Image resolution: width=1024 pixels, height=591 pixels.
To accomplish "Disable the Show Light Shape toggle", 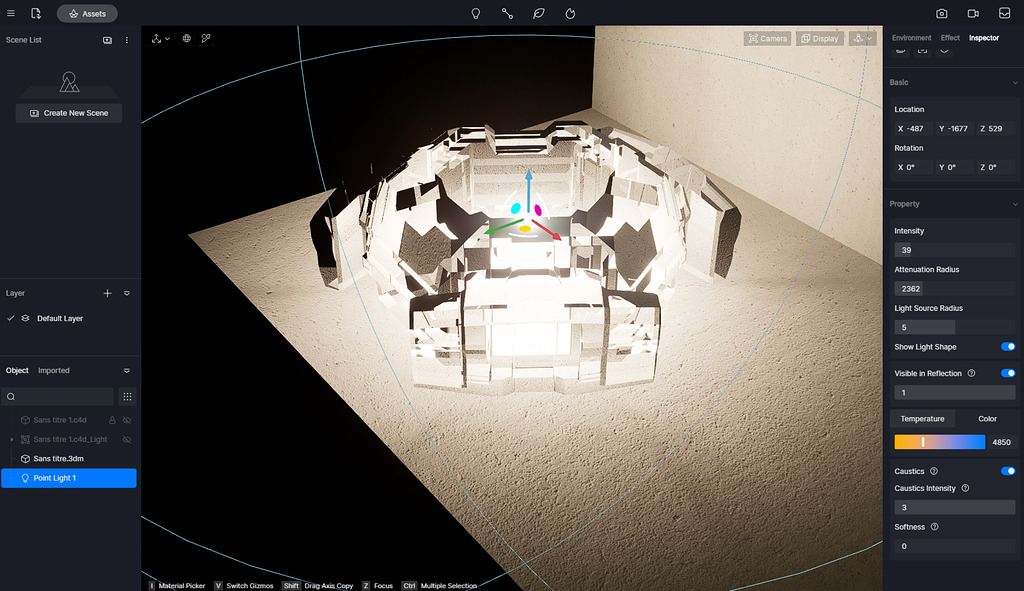I will (x=1008, y=346).
